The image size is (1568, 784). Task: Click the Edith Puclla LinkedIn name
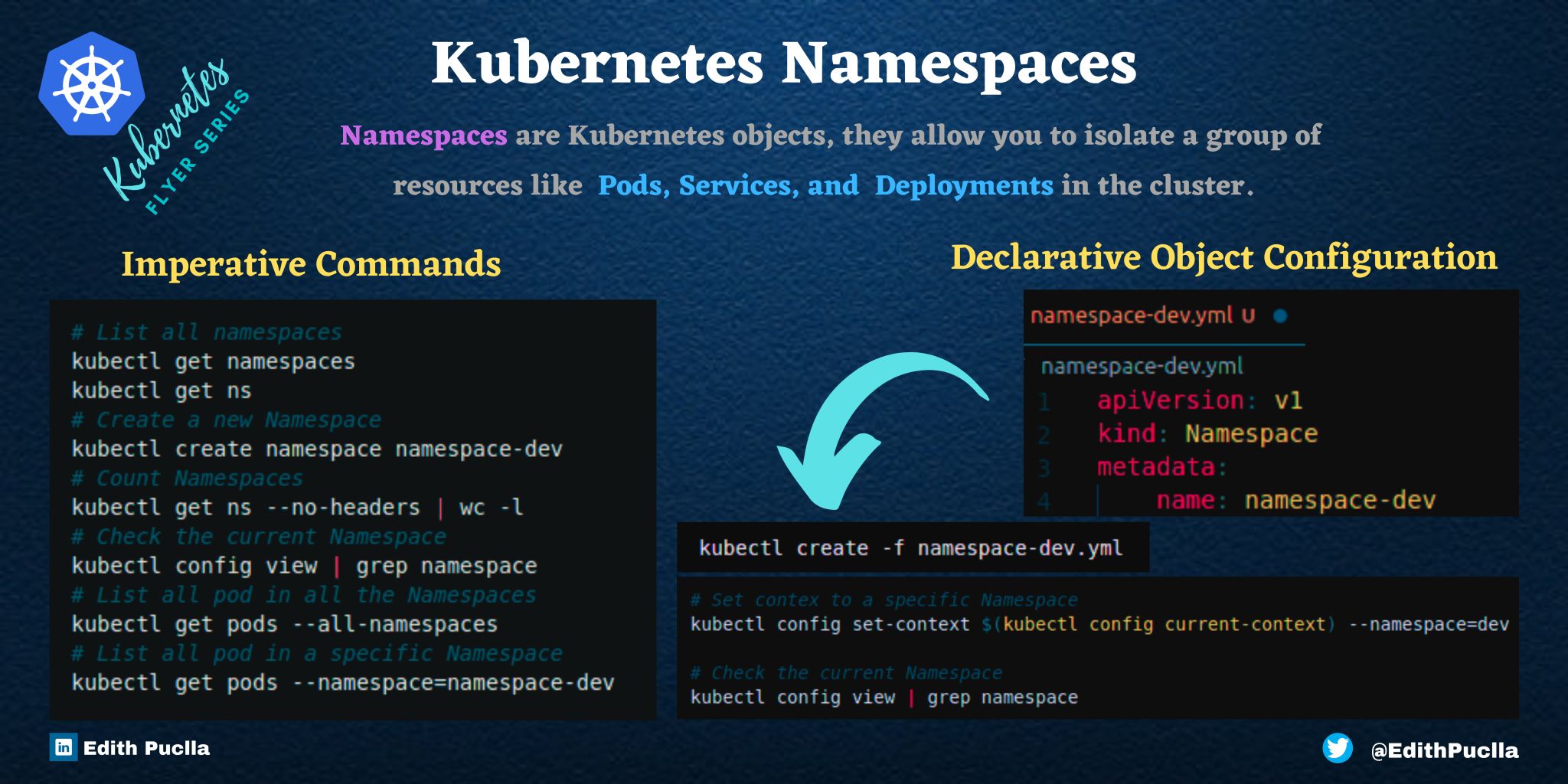(145, 746)
